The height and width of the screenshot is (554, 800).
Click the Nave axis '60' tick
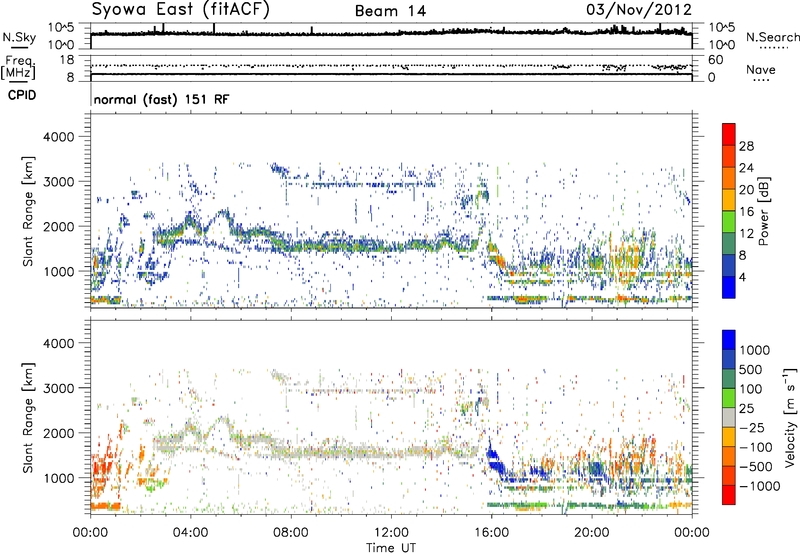(716, 60)
